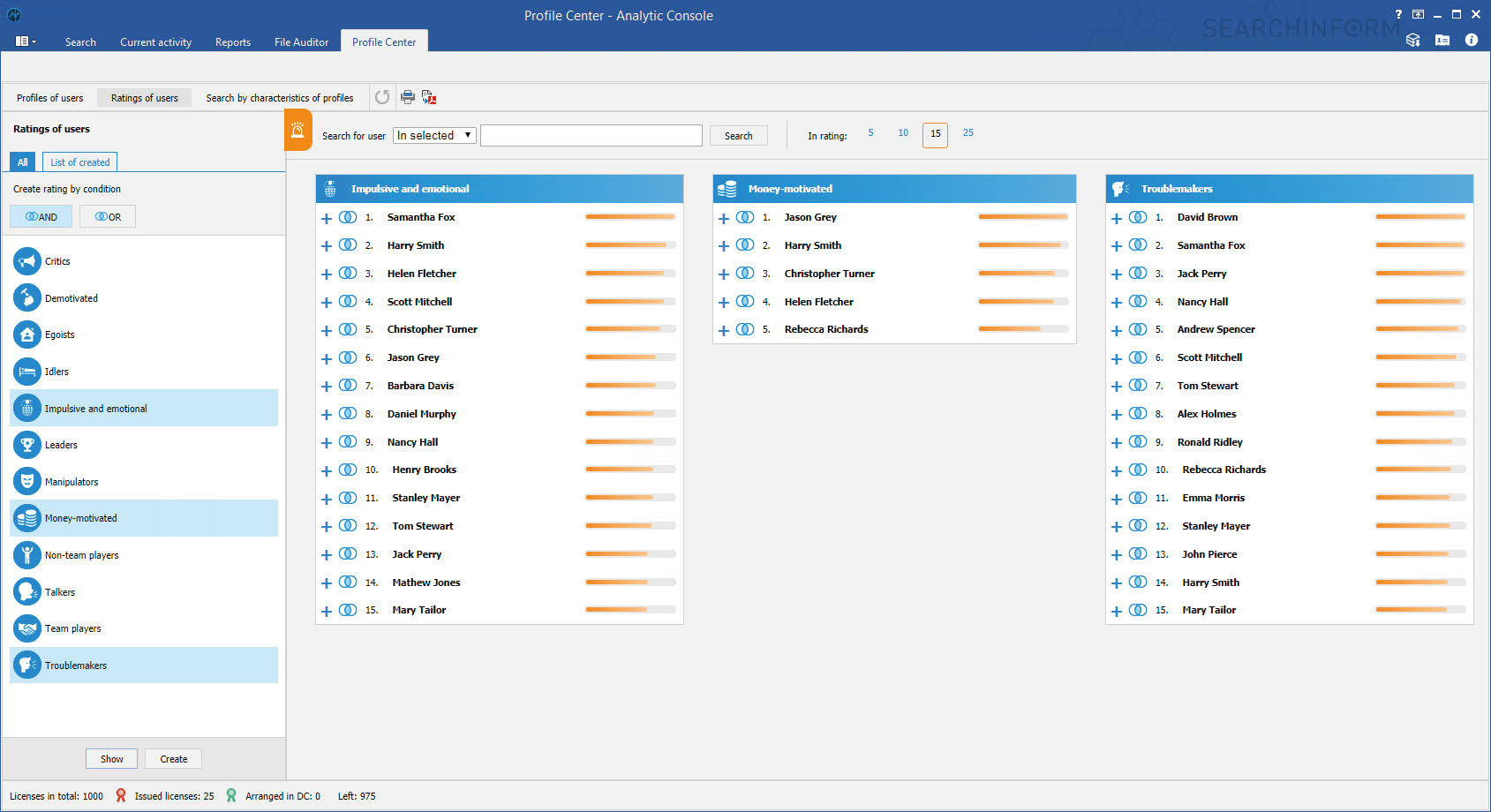The image size is (1491, 812).
Task: Click the info icon in top-right corner
Action: tap(1472, 40)
